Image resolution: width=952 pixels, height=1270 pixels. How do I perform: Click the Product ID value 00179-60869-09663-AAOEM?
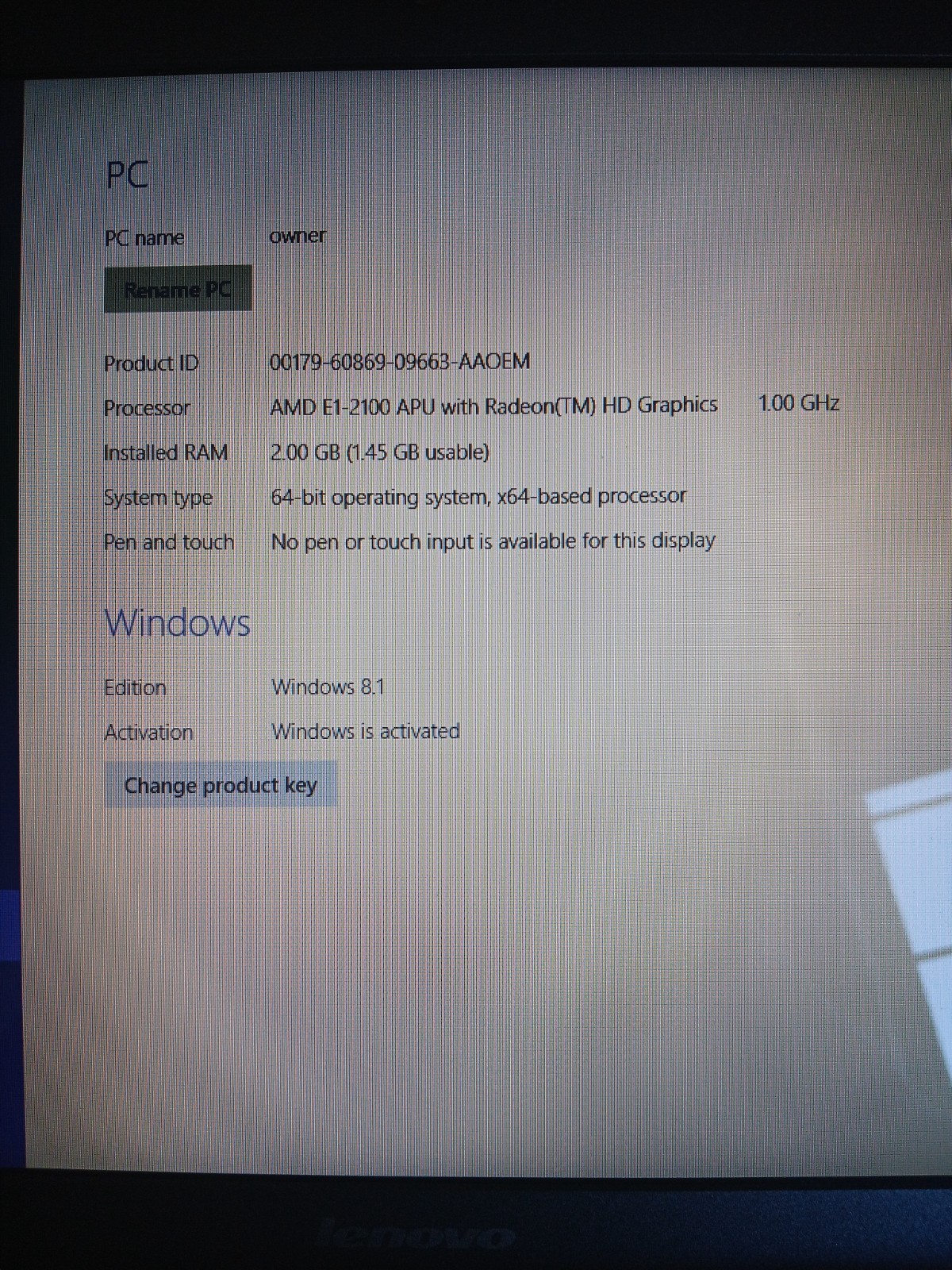400,361
